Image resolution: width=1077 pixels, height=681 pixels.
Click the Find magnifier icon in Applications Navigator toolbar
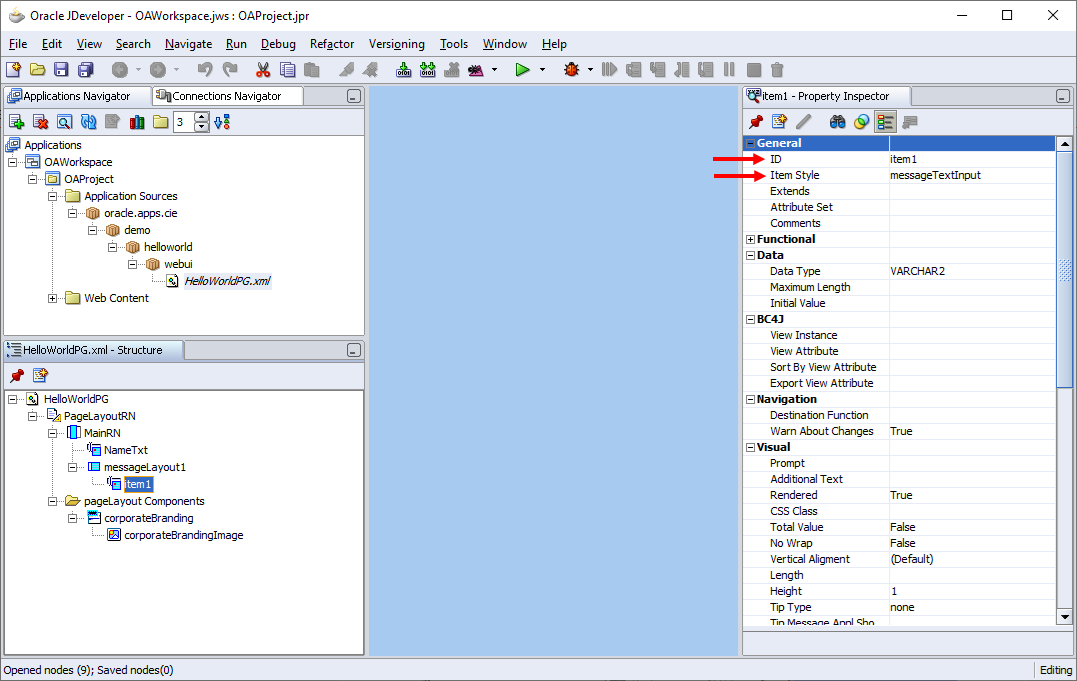coord(65,122)
